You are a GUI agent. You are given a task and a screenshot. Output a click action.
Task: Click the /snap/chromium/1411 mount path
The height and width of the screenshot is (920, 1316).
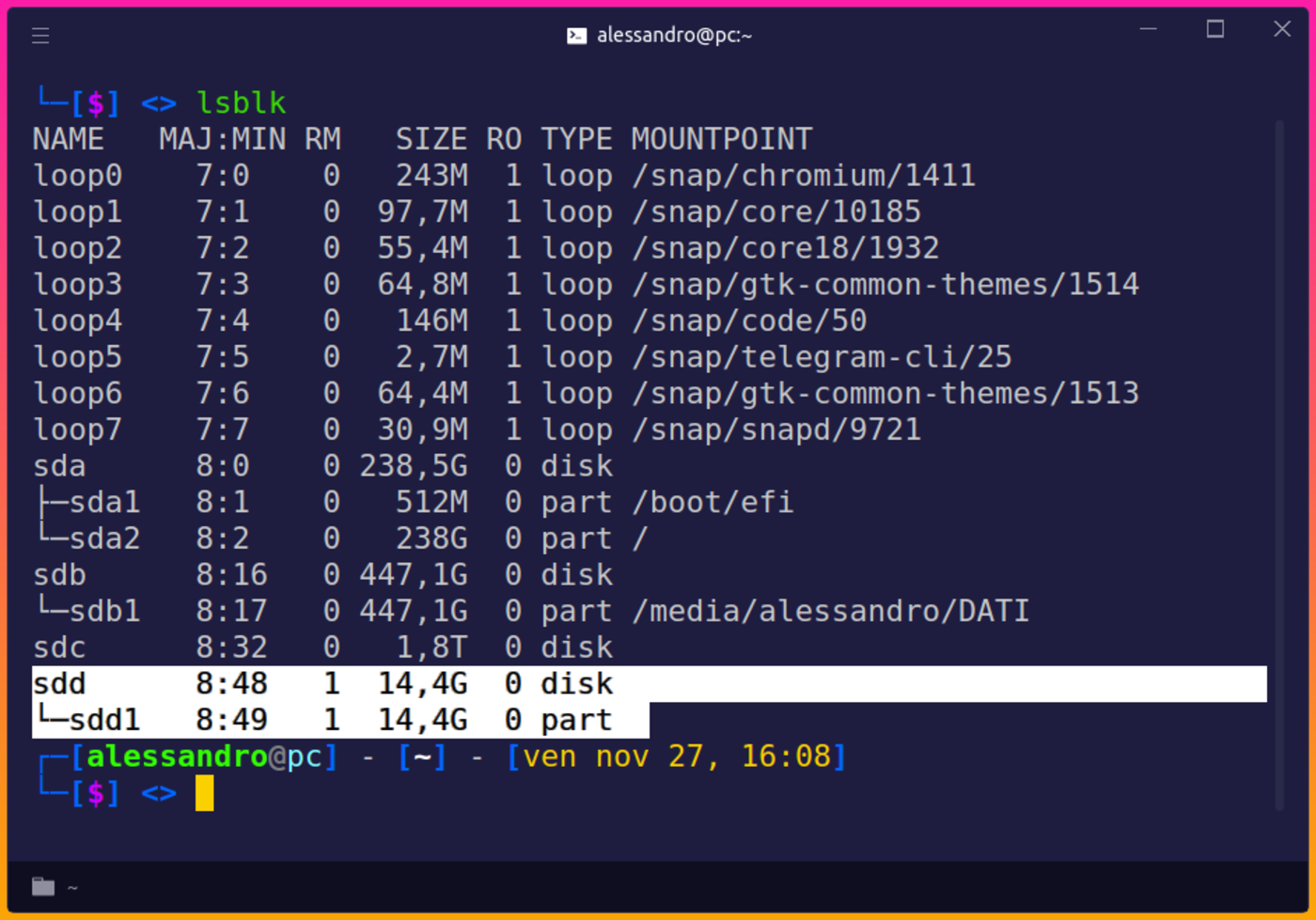pyautogui.click(x=803, y=176)
